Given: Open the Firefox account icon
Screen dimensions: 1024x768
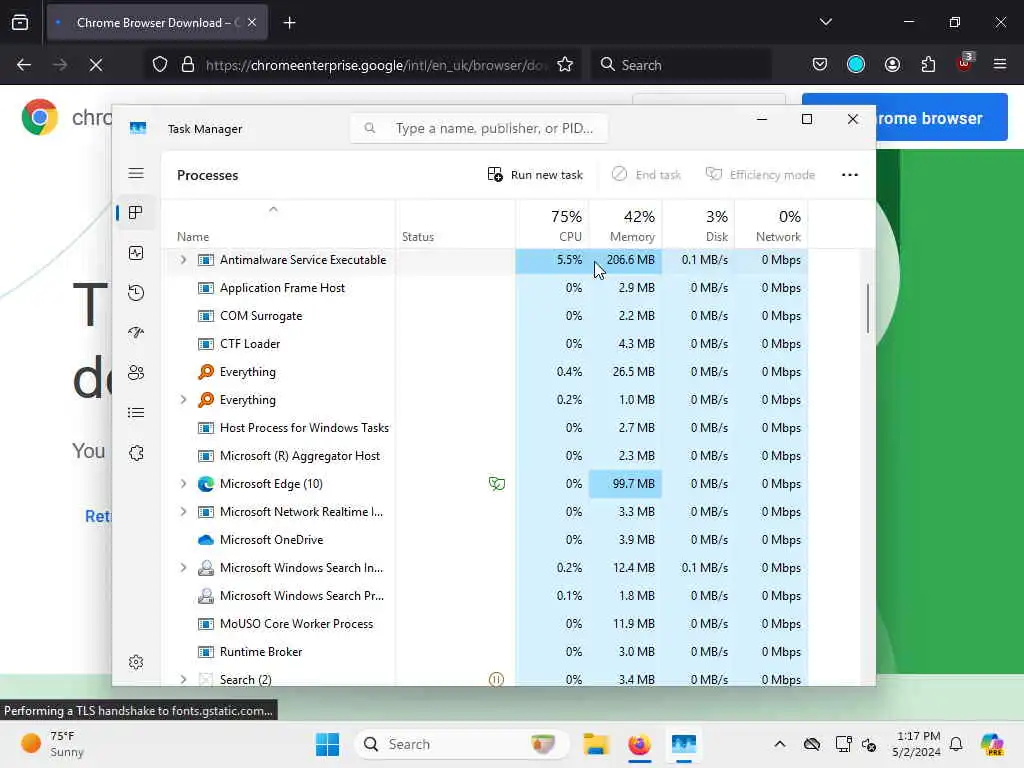Looking at the screenshot, I should point(892,65).
